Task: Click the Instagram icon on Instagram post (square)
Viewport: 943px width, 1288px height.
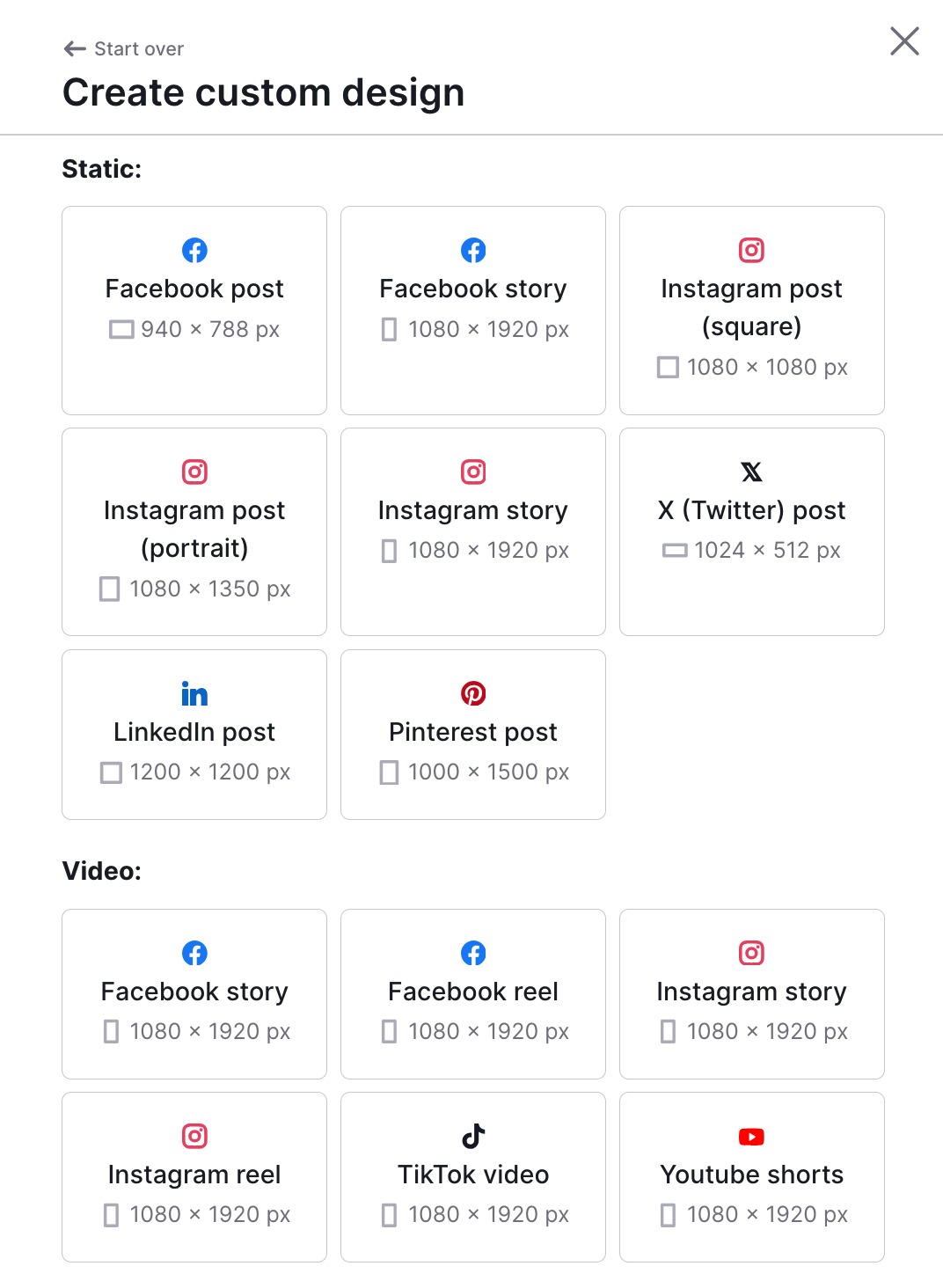Action: (x=751, y=250)
